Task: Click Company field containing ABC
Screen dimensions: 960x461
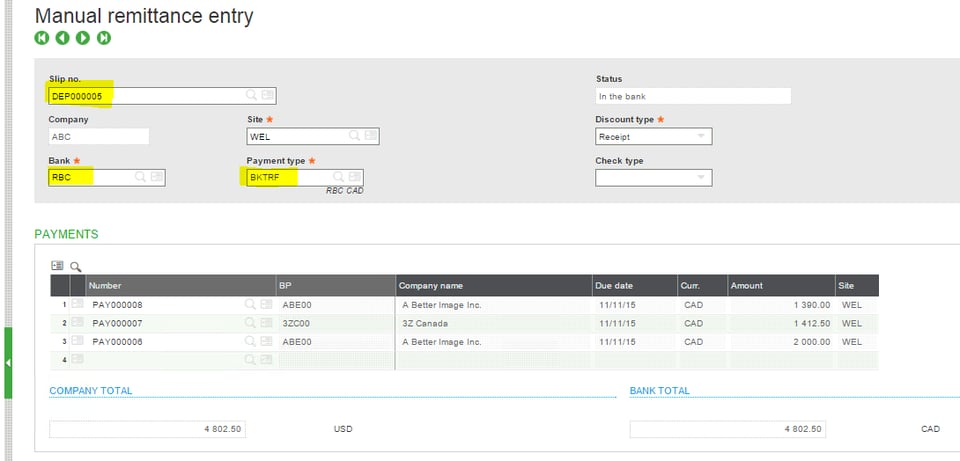Action: point(99,137)
